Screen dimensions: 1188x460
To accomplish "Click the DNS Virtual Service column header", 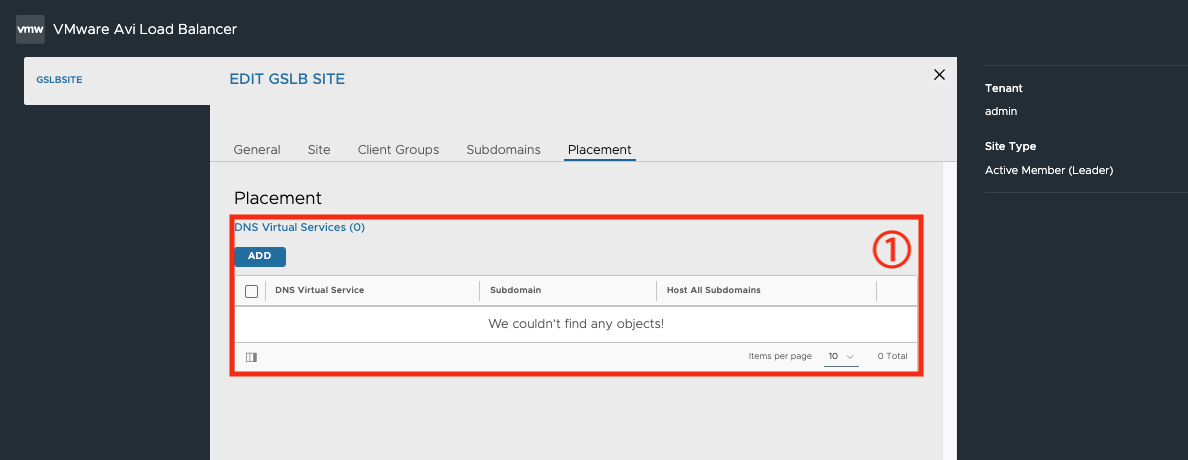I will 320,290.
